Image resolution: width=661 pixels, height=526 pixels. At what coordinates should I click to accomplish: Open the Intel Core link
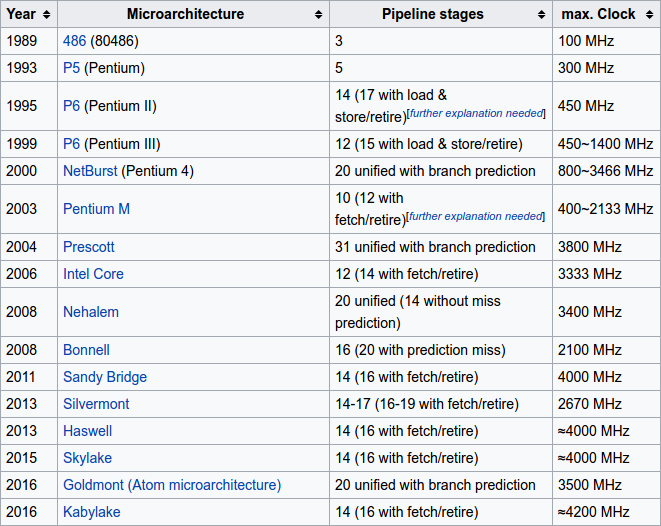pyautogui.click(x=93, y=274)
